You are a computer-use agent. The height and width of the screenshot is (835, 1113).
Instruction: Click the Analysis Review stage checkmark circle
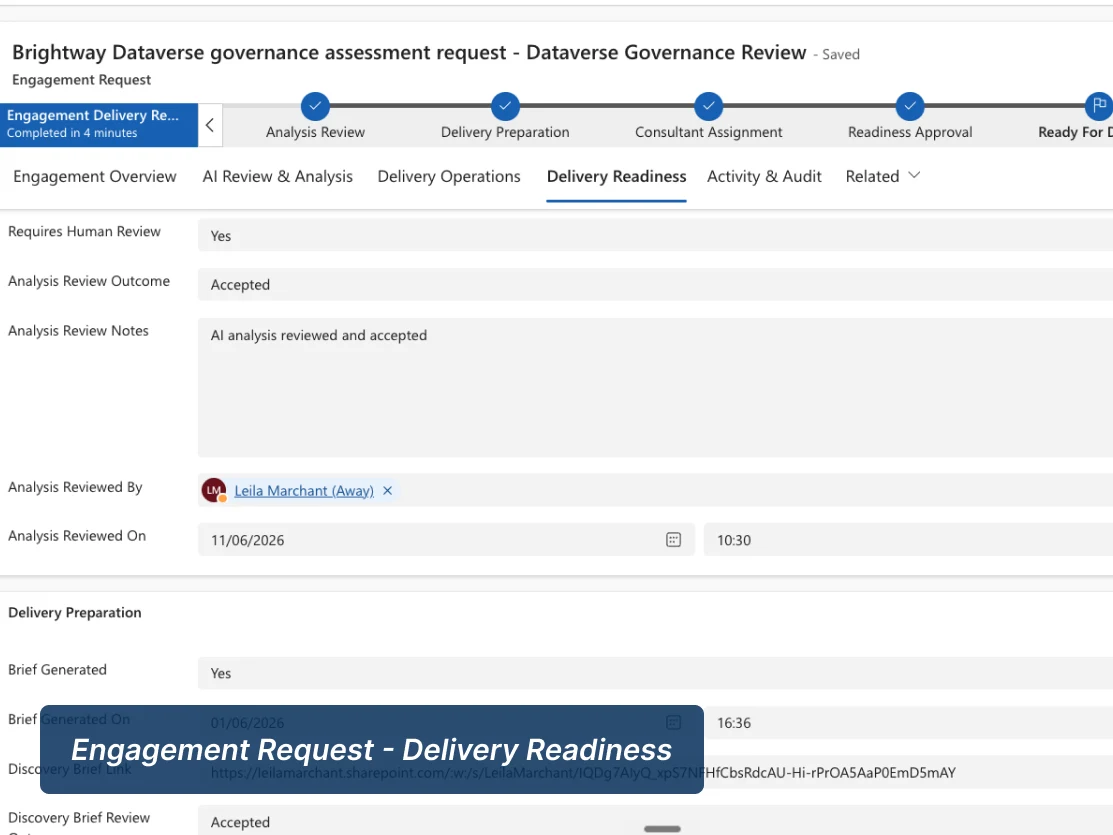[x=315, y=107]
